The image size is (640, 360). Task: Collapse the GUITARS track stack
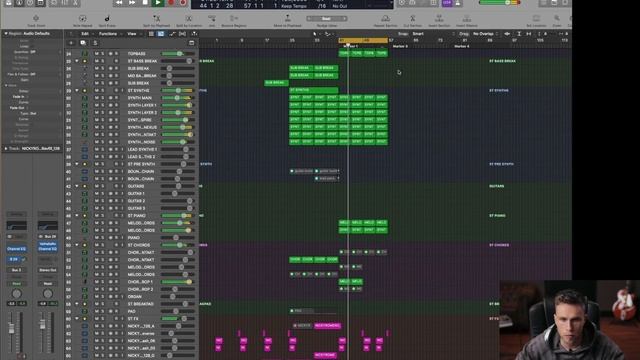[x=77, y=186]
